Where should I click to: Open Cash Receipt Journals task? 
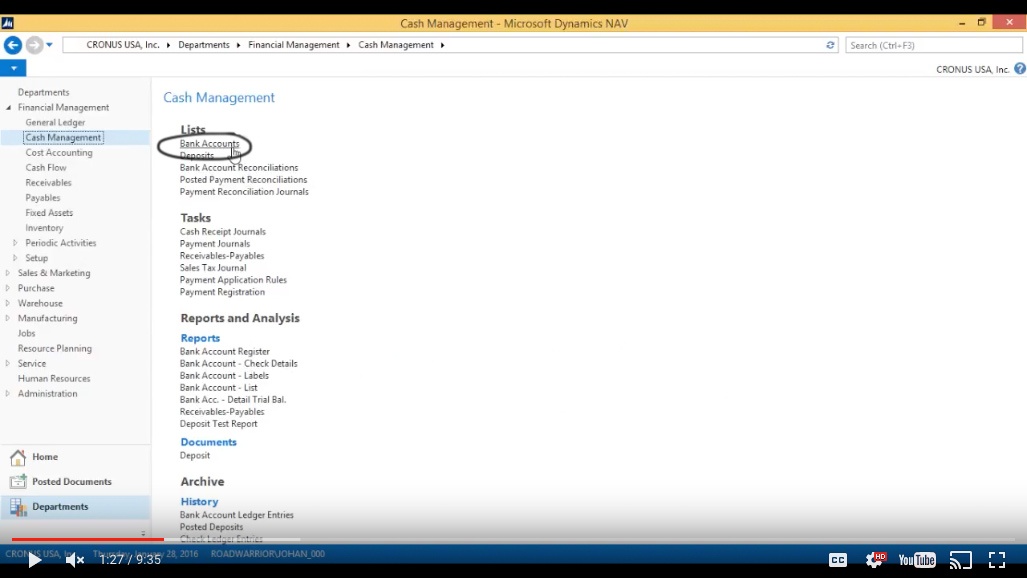pyautogui.click(x=223, y=232)
